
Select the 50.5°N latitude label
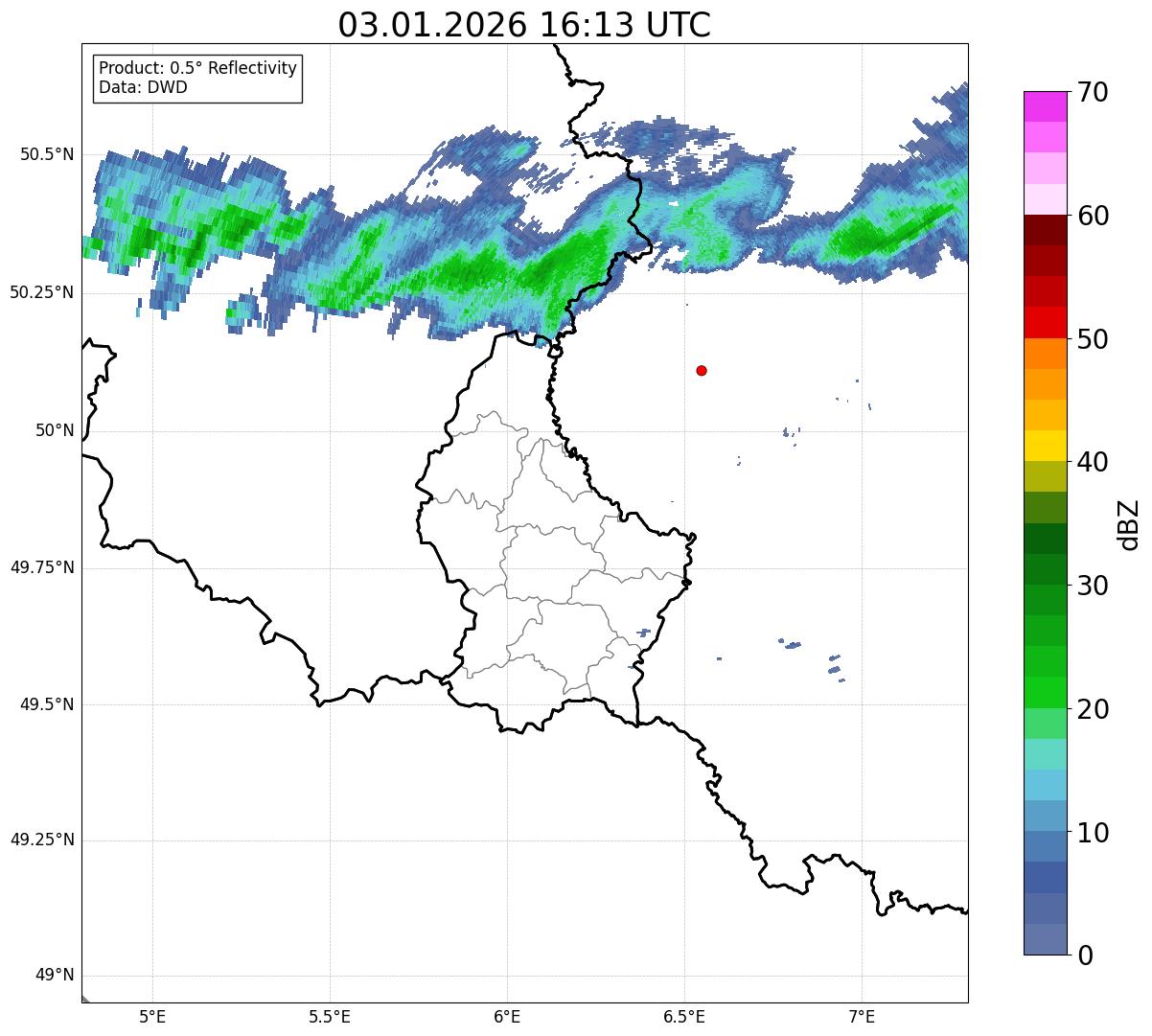(x=46, y=154)
